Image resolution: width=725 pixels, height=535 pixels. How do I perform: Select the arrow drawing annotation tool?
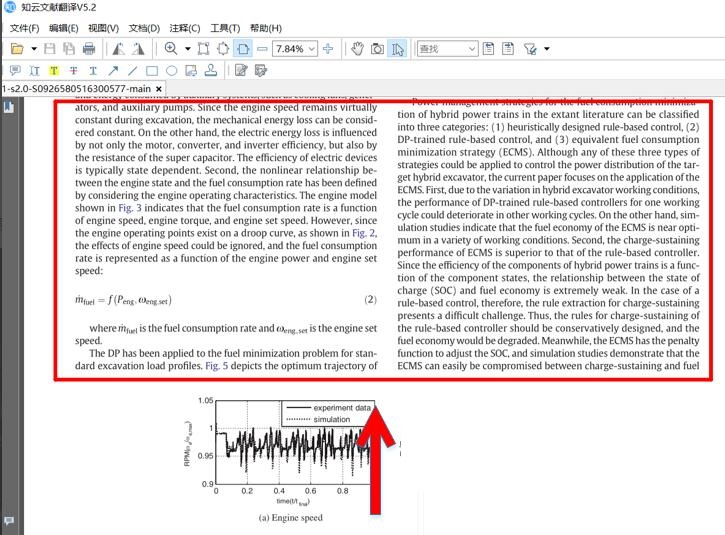coord(113,71)
